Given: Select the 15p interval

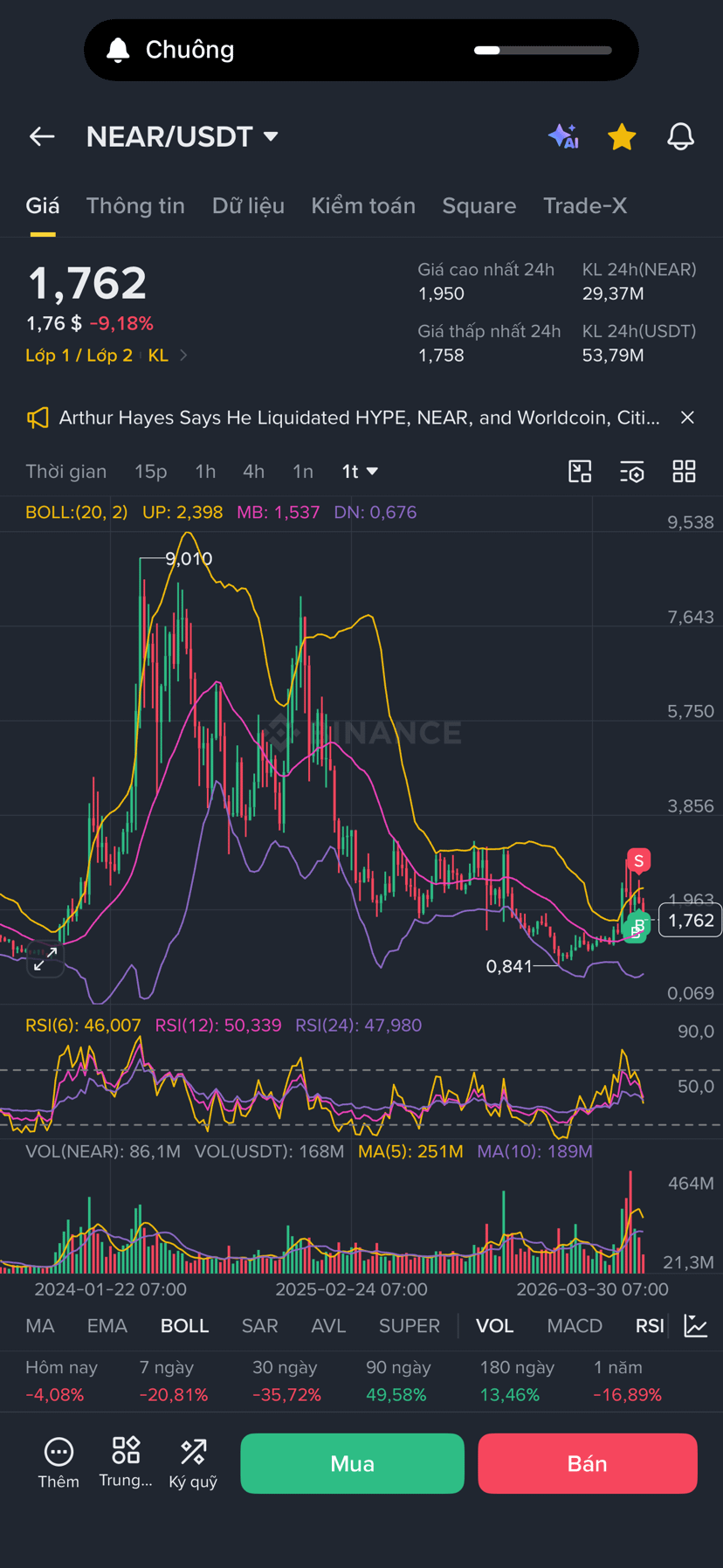Looking at the screenshot, I should coord(150,472).
